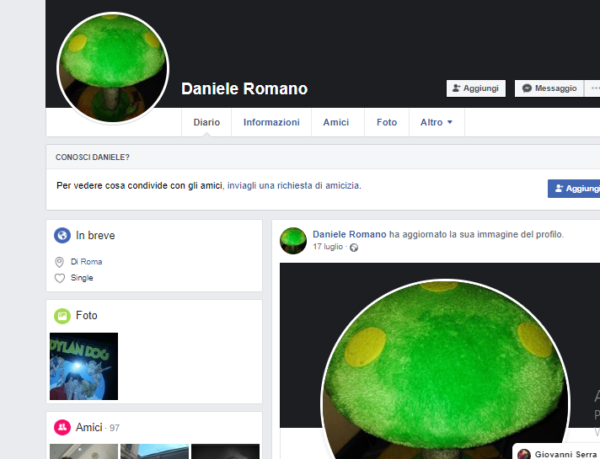600x459 pixels.
Task: Open the Dylan Dog photo thumbnail
Action: pyautogui.click(x=84, y=366)
